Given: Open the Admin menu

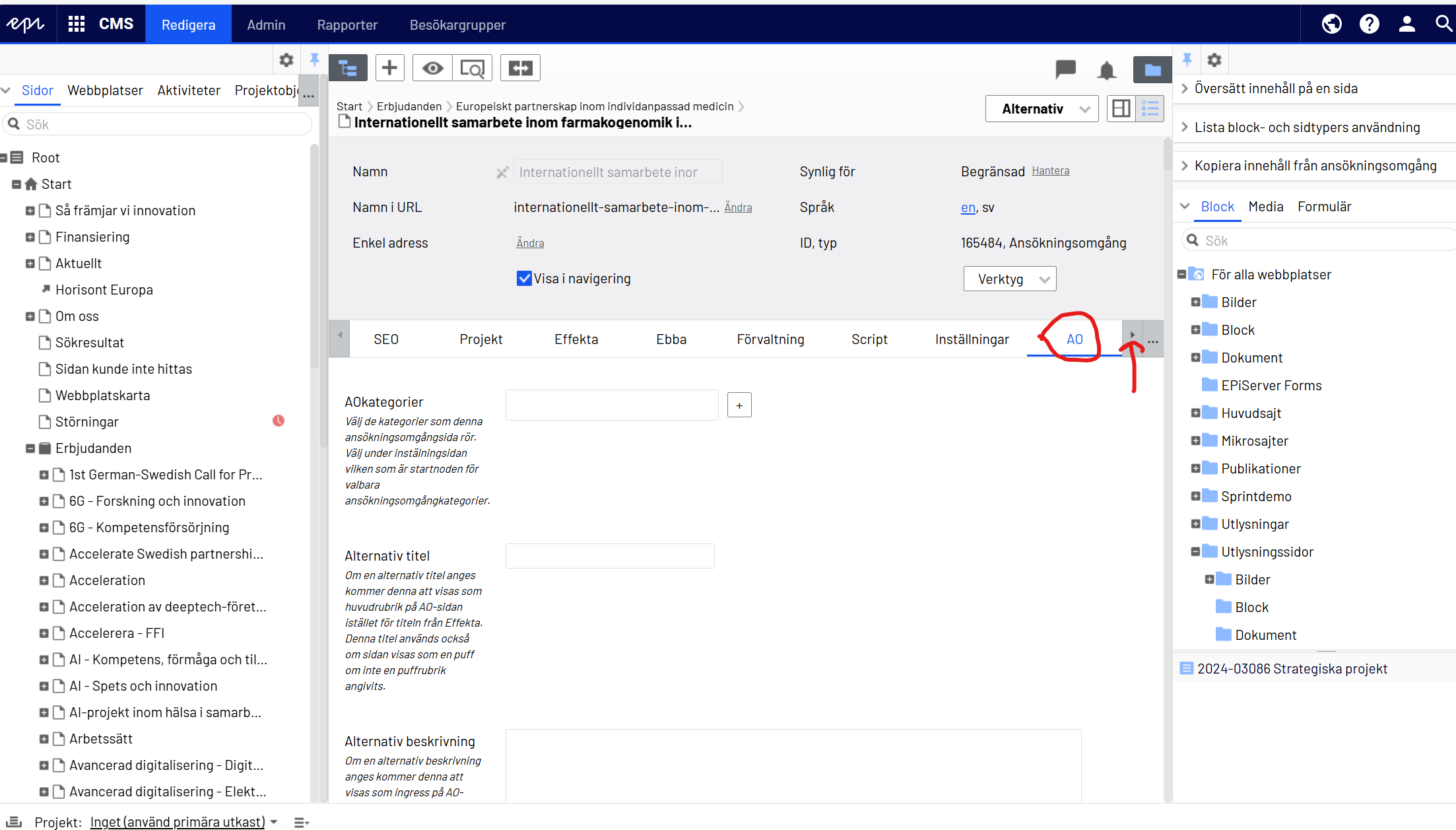Looking at the screenshot, I should [x=266, y=25].
